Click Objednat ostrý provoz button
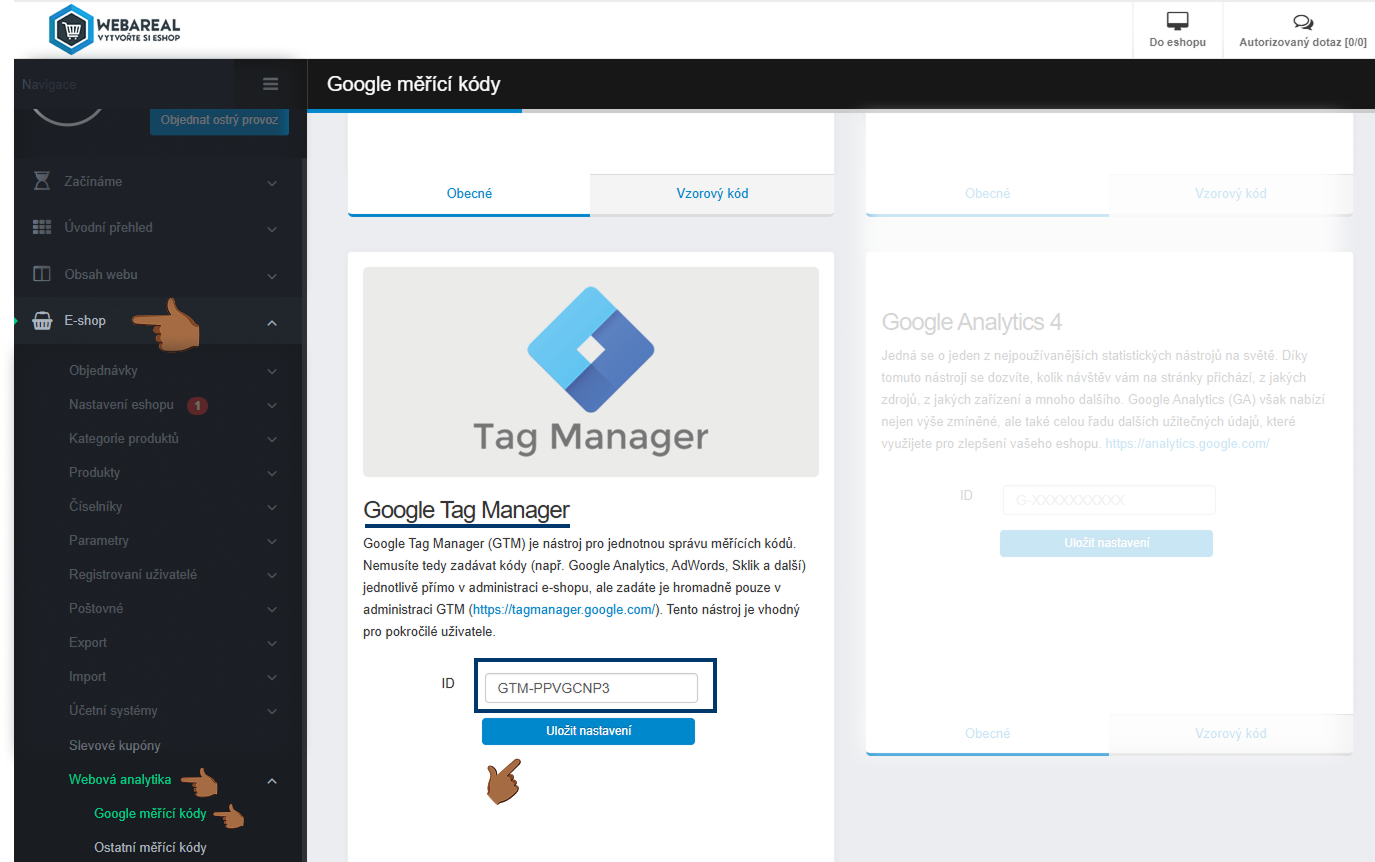This screenshot has width=1375, height=862. (x=219, y=121)
